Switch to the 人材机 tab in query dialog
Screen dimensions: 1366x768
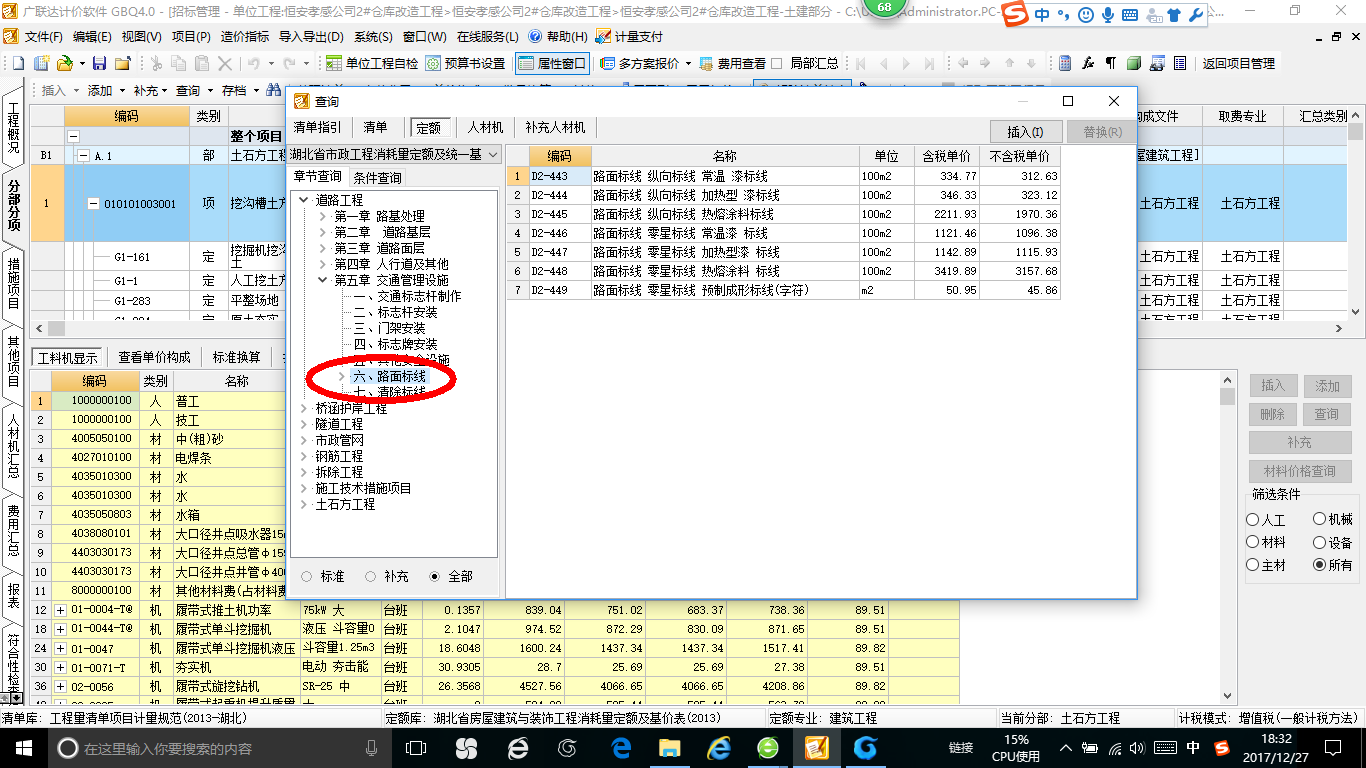click(x=486, y=128)
